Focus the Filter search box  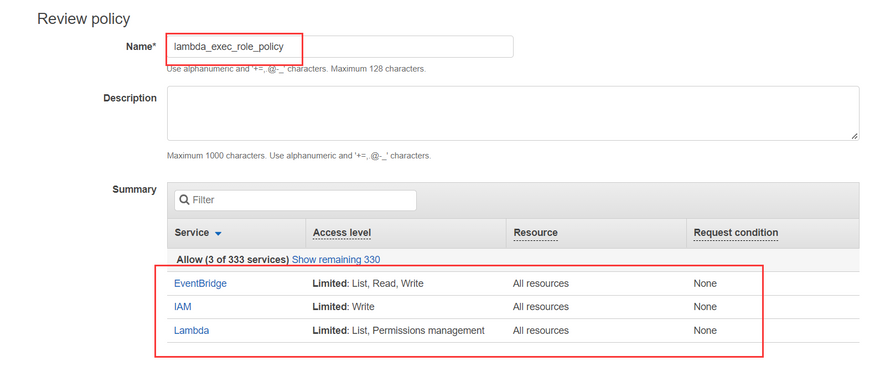(295, 200)
